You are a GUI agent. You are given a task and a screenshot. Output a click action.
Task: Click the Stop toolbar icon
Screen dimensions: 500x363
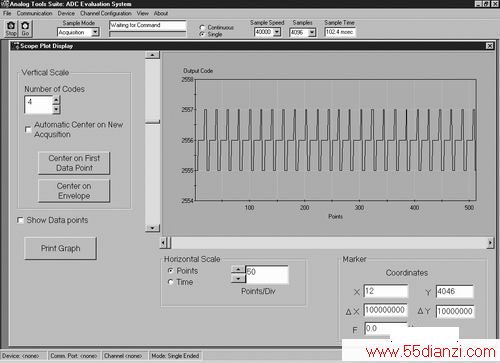(11, 29)
